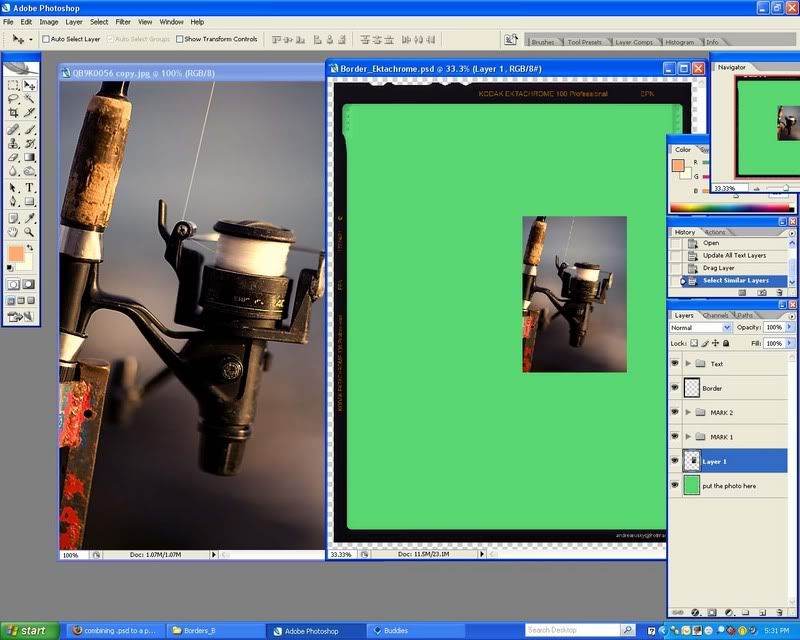Activate the Clone Stamp tool
Viewport: 800px width, 640px height.
(13, 143)
